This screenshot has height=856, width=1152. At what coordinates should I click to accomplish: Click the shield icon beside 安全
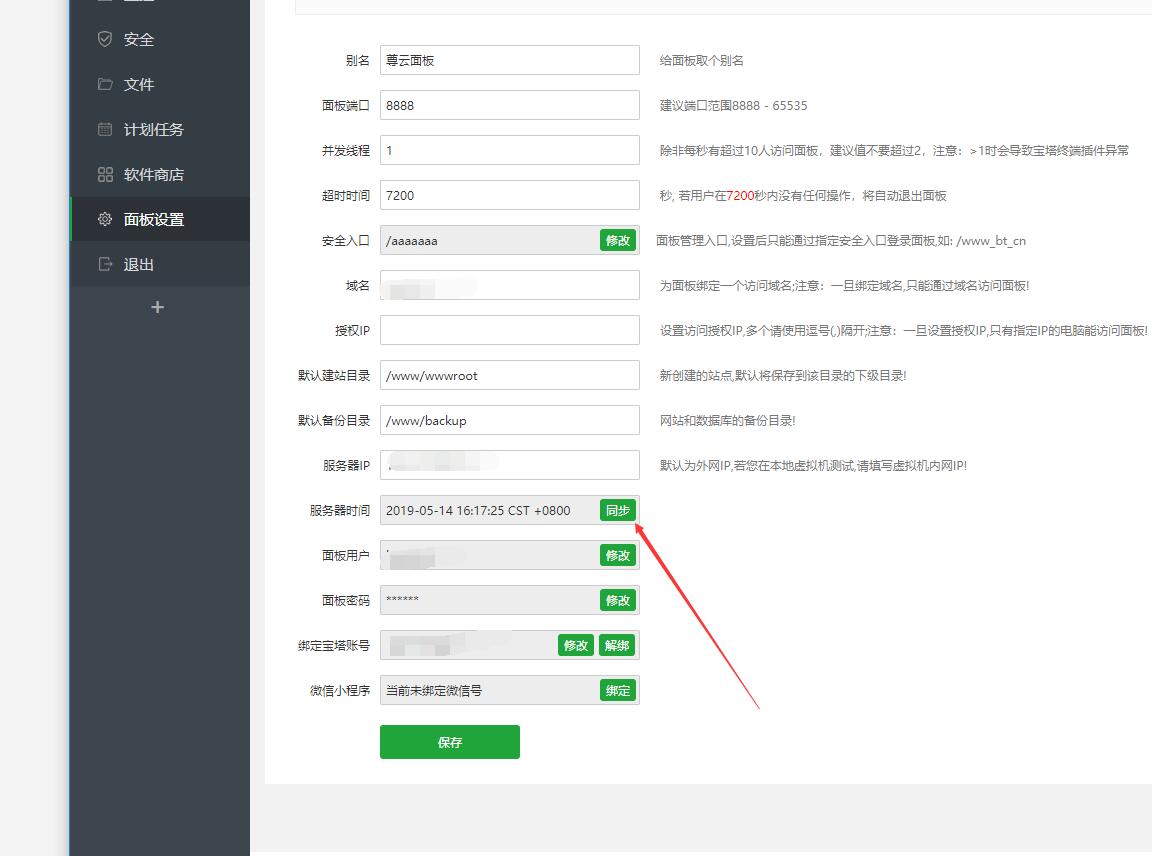point(105,39)
